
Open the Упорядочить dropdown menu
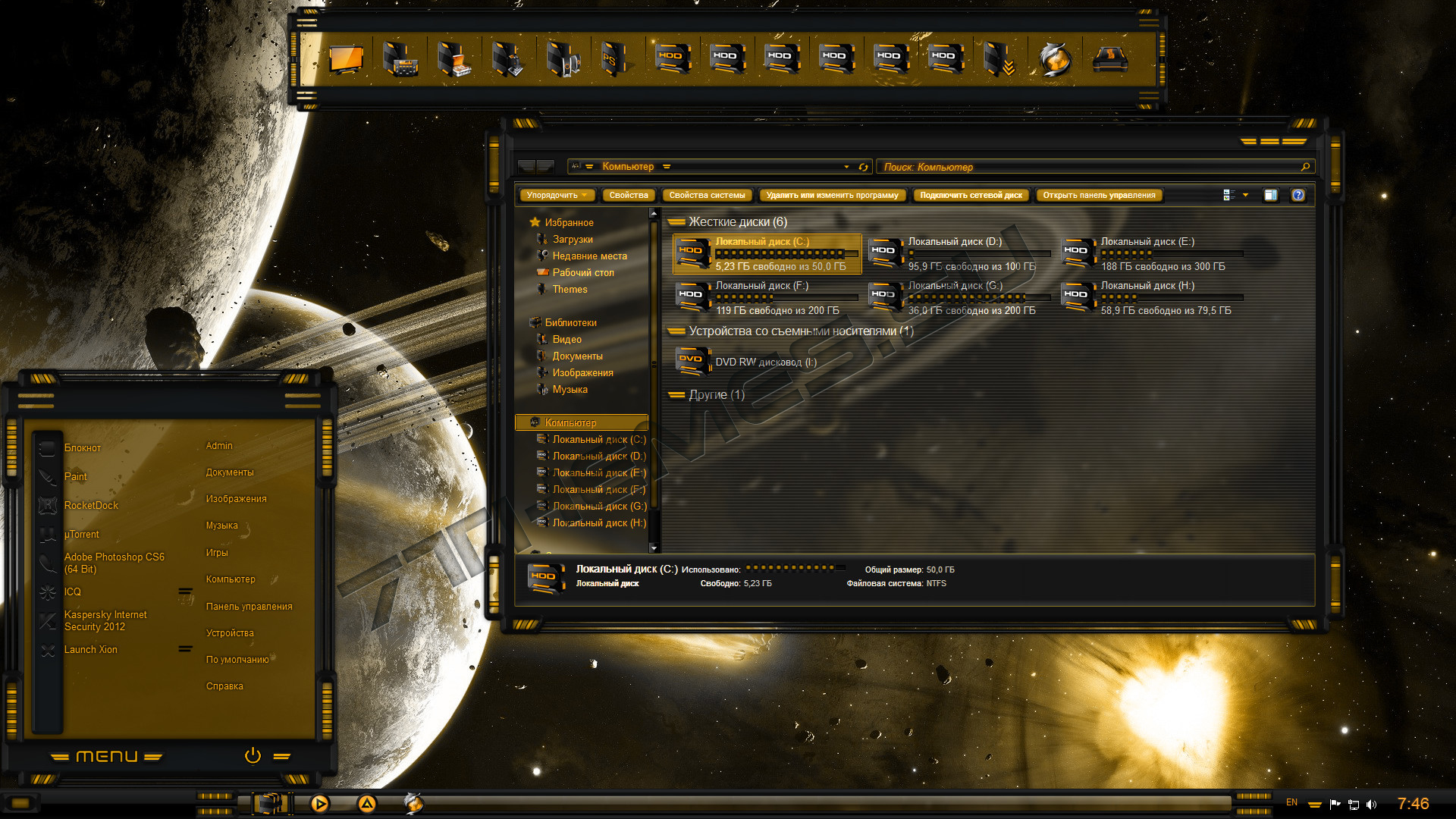pos(557,196)
